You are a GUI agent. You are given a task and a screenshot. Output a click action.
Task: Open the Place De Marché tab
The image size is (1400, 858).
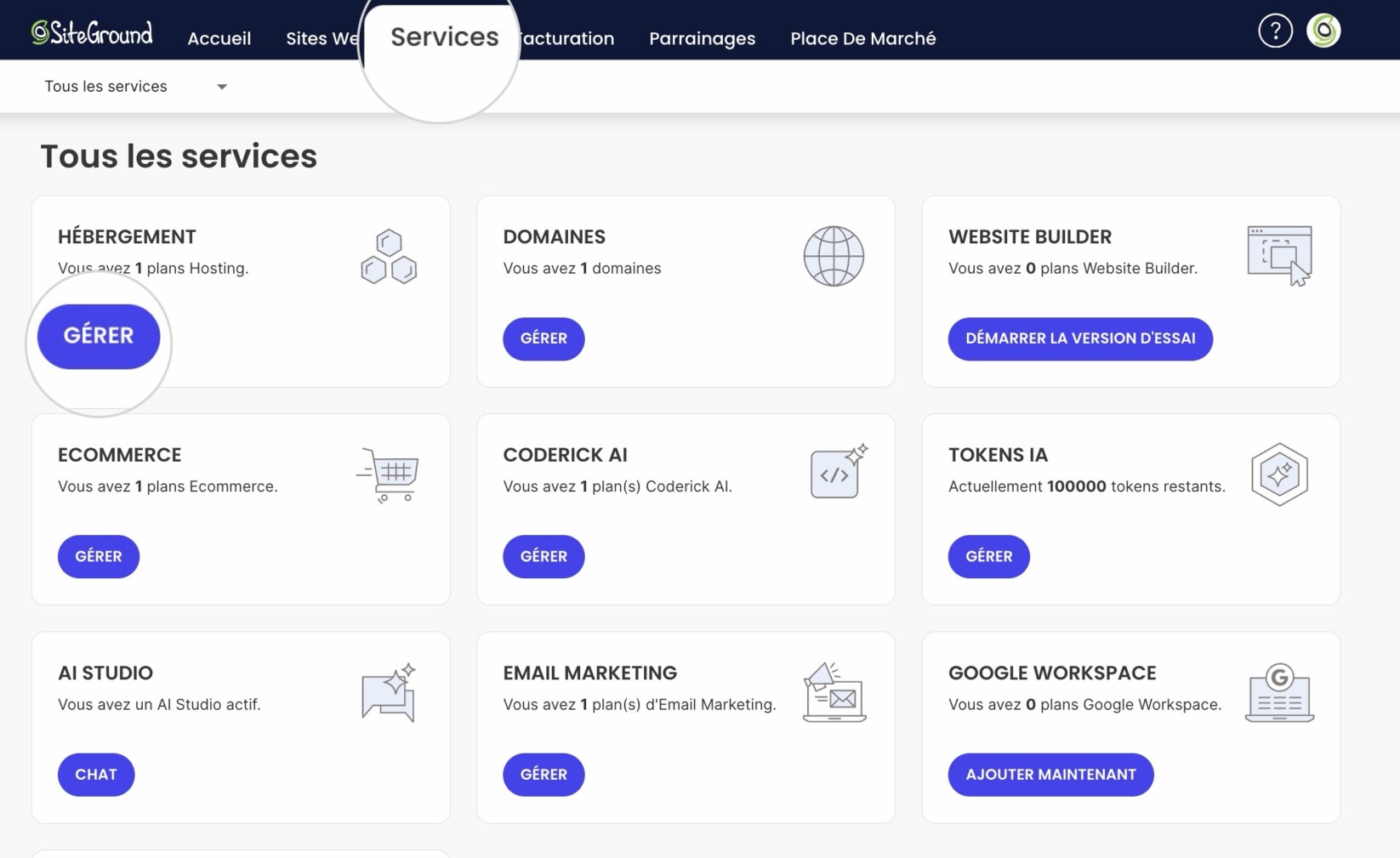pos(862,38)
